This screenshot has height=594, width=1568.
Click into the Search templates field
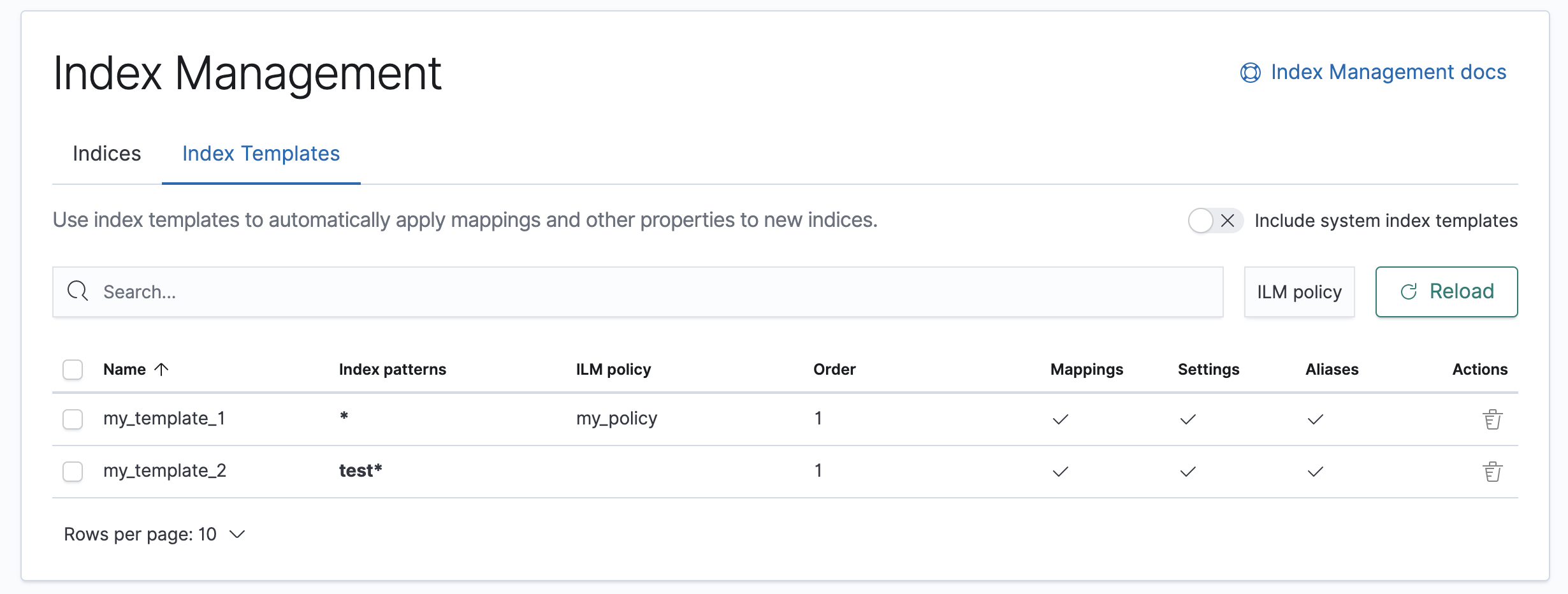pos(637,292)
